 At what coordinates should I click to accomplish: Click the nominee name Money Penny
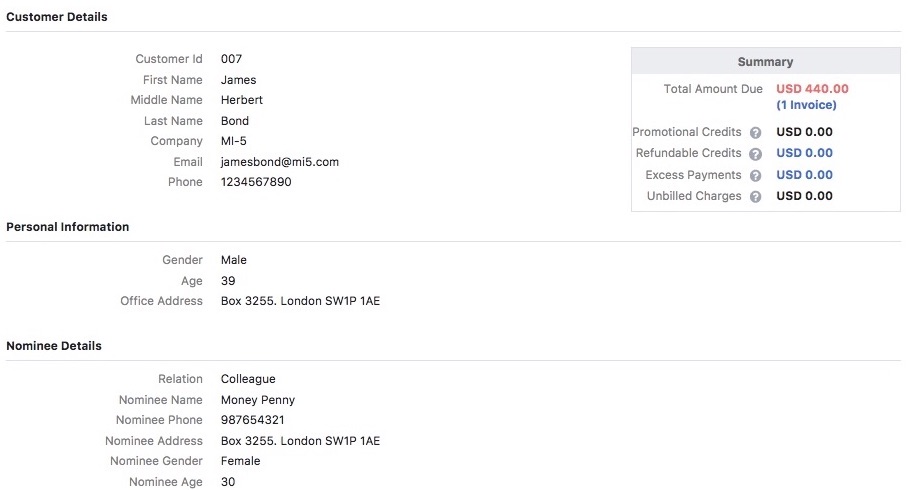coord(258,400)
